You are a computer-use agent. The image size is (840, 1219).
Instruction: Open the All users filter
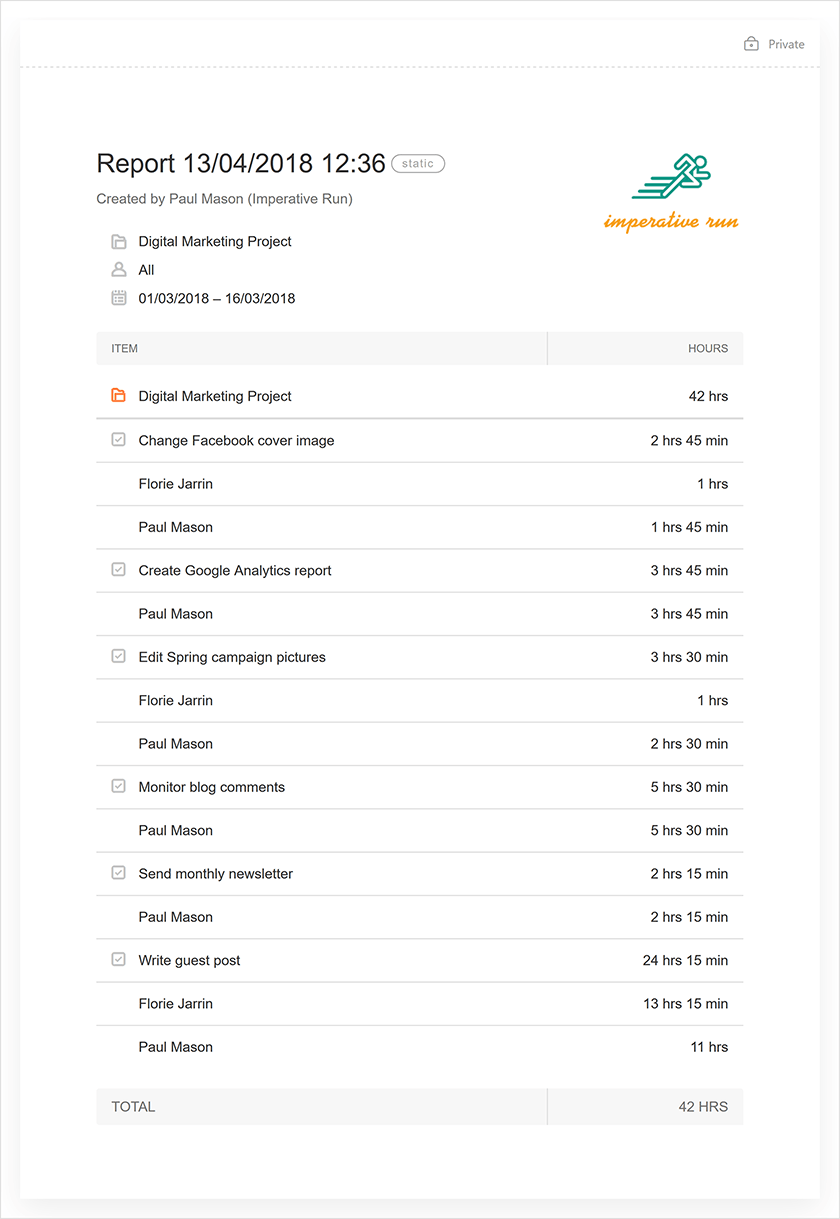[147, 270]
